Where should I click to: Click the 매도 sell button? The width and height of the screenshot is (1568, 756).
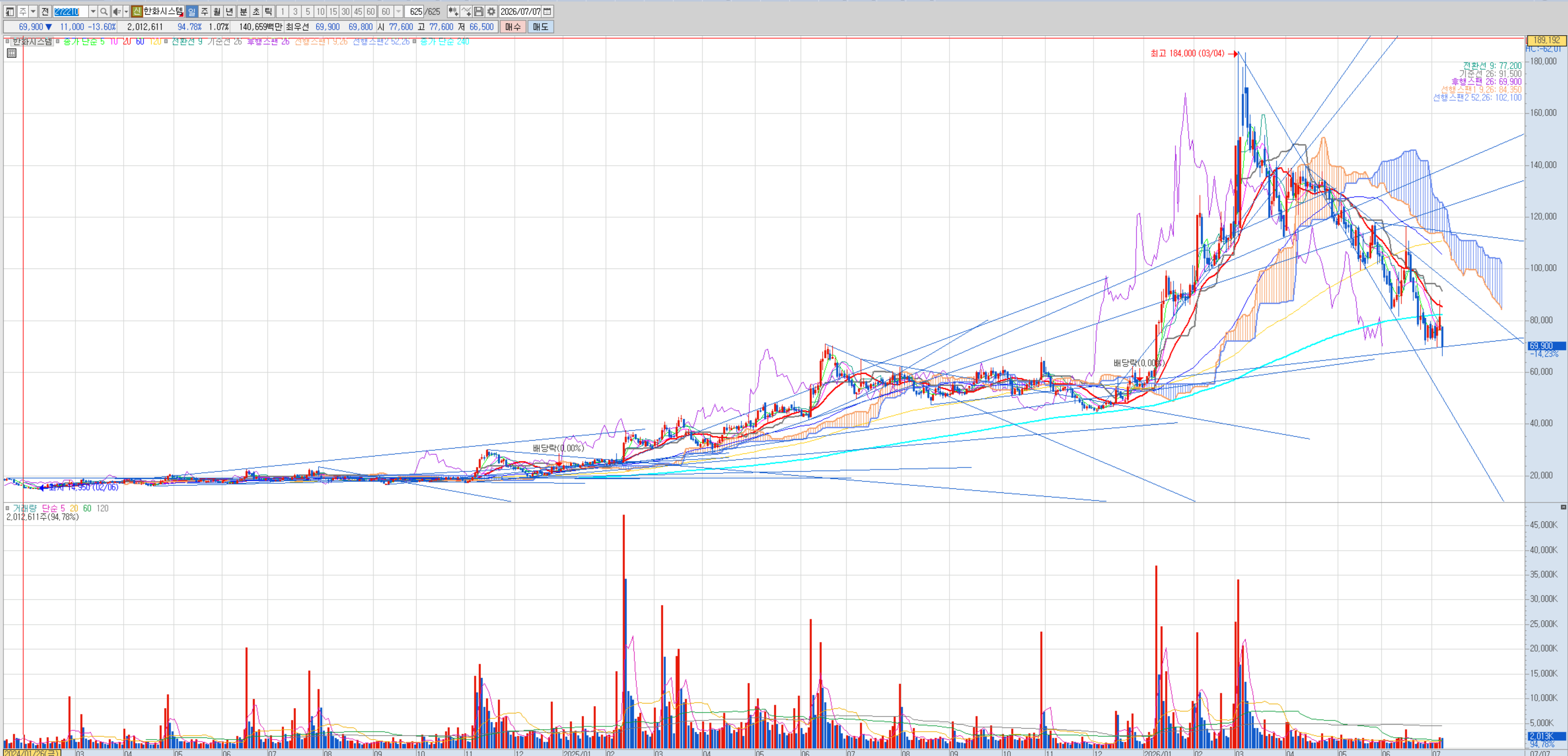tap(540, 27)
